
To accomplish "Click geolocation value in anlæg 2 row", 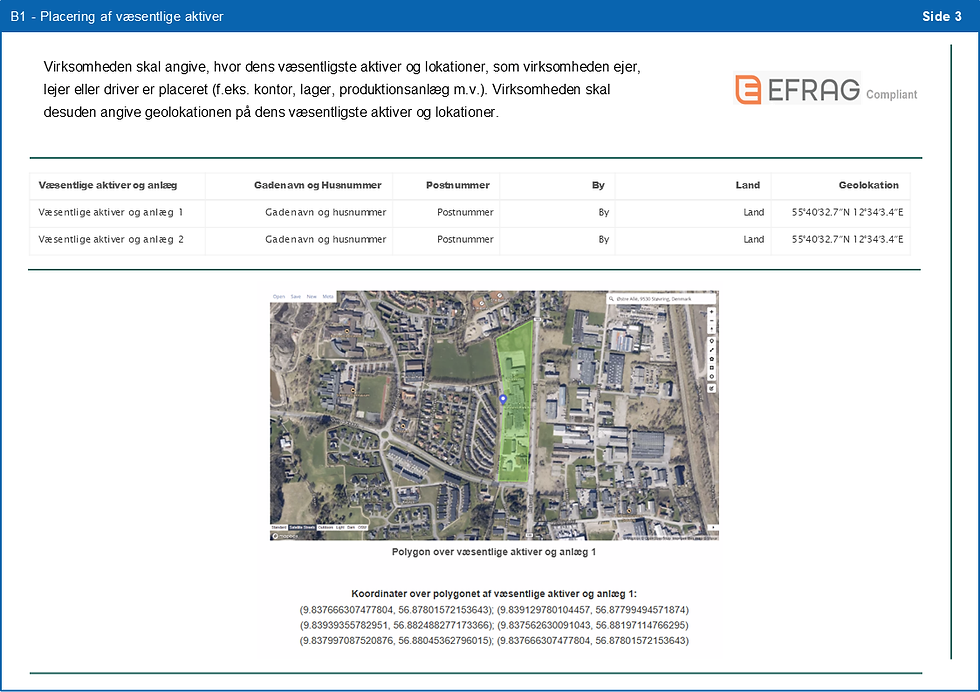I will (x=848, y=239).
